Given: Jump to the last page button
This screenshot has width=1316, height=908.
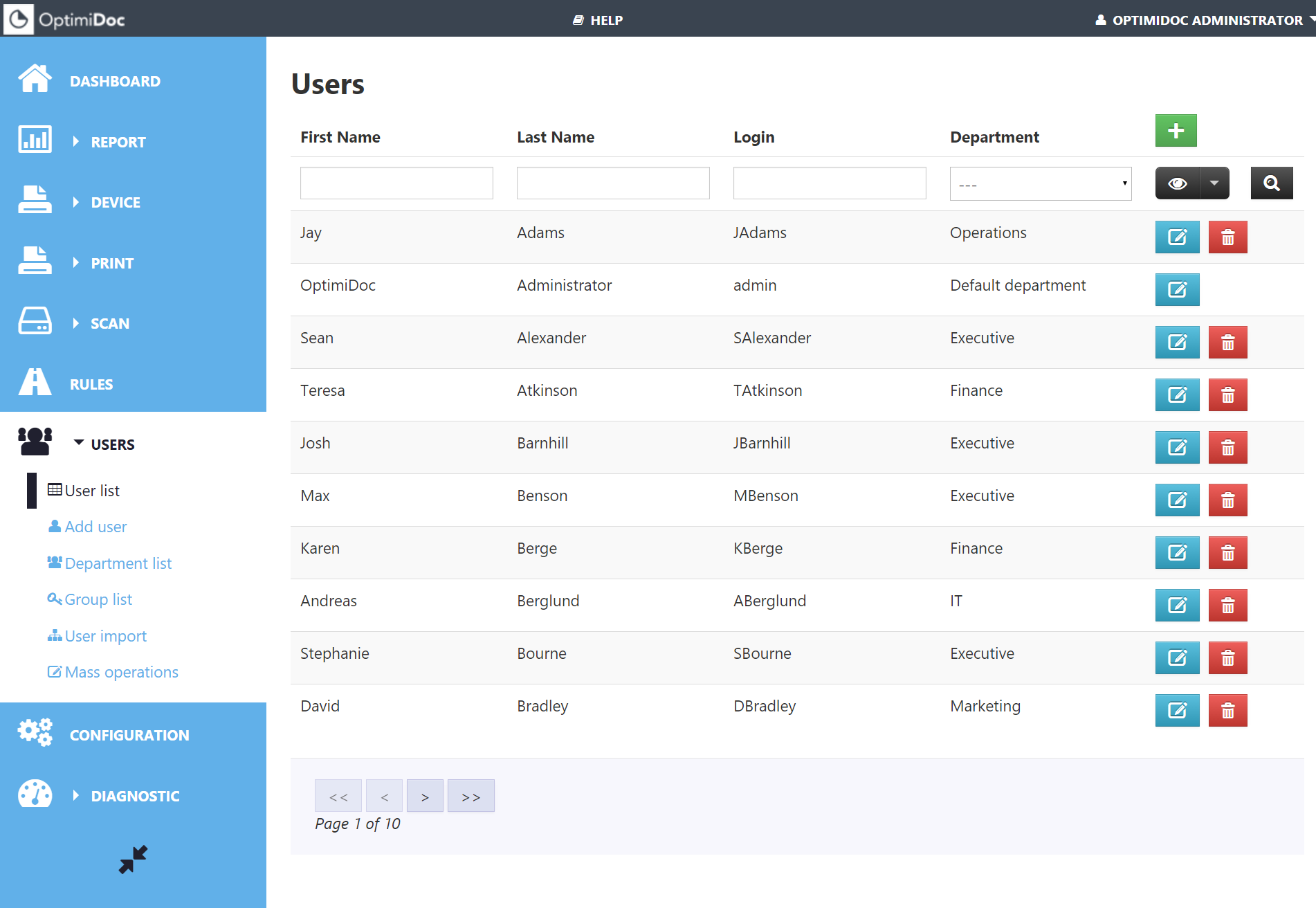Looking at the screenshot, I should (470, 797).
